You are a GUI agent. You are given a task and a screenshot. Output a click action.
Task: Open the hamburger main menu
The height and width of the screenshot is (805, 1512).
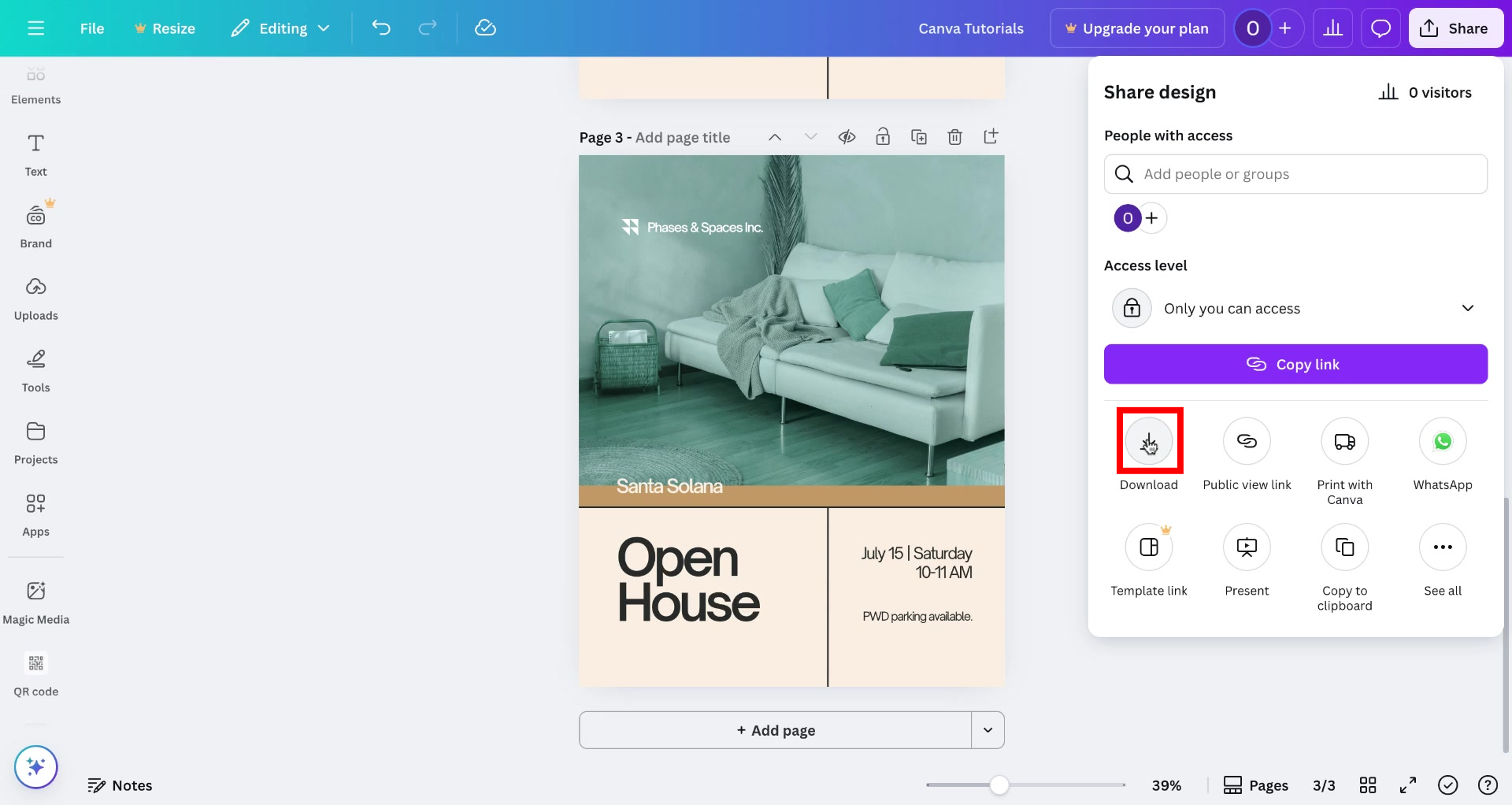[35, 28]
